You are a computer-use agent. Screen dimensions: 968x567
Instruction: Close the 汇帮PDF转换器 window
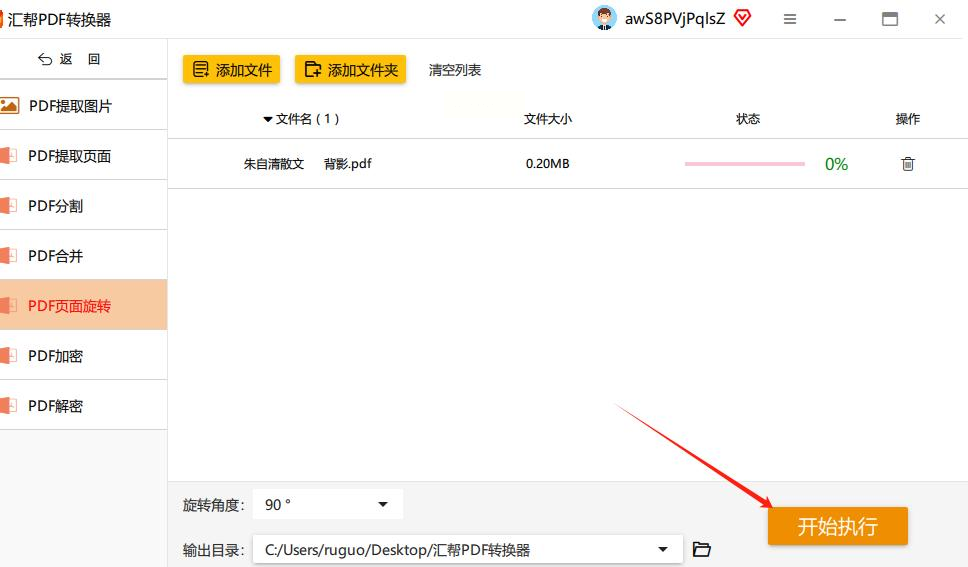(940, 19)
